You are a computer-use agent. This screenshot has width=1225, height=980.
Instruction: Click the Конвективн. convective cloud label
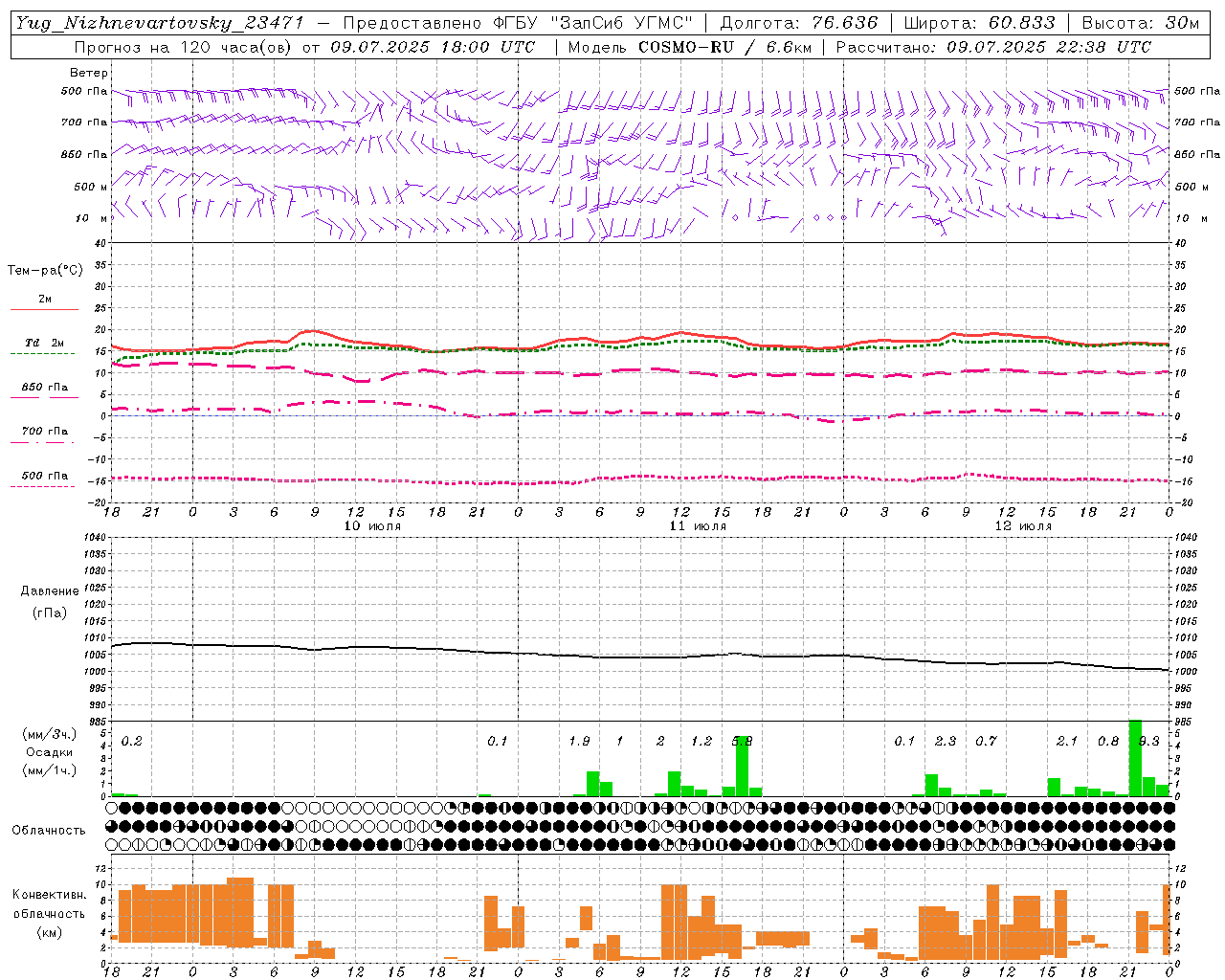click(49, 895)
